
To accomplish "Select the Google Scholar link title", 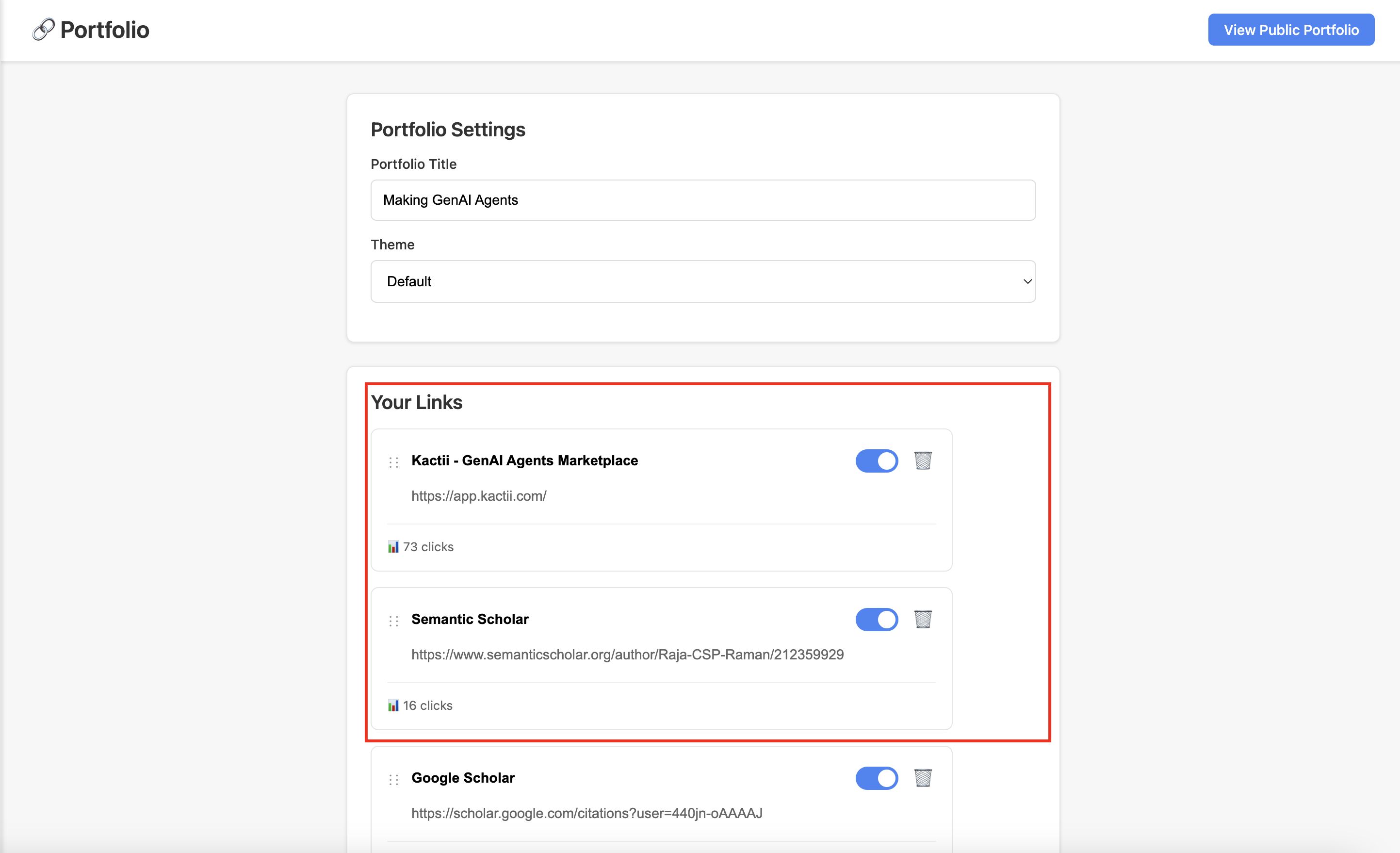I will click(x=462, y=777).
